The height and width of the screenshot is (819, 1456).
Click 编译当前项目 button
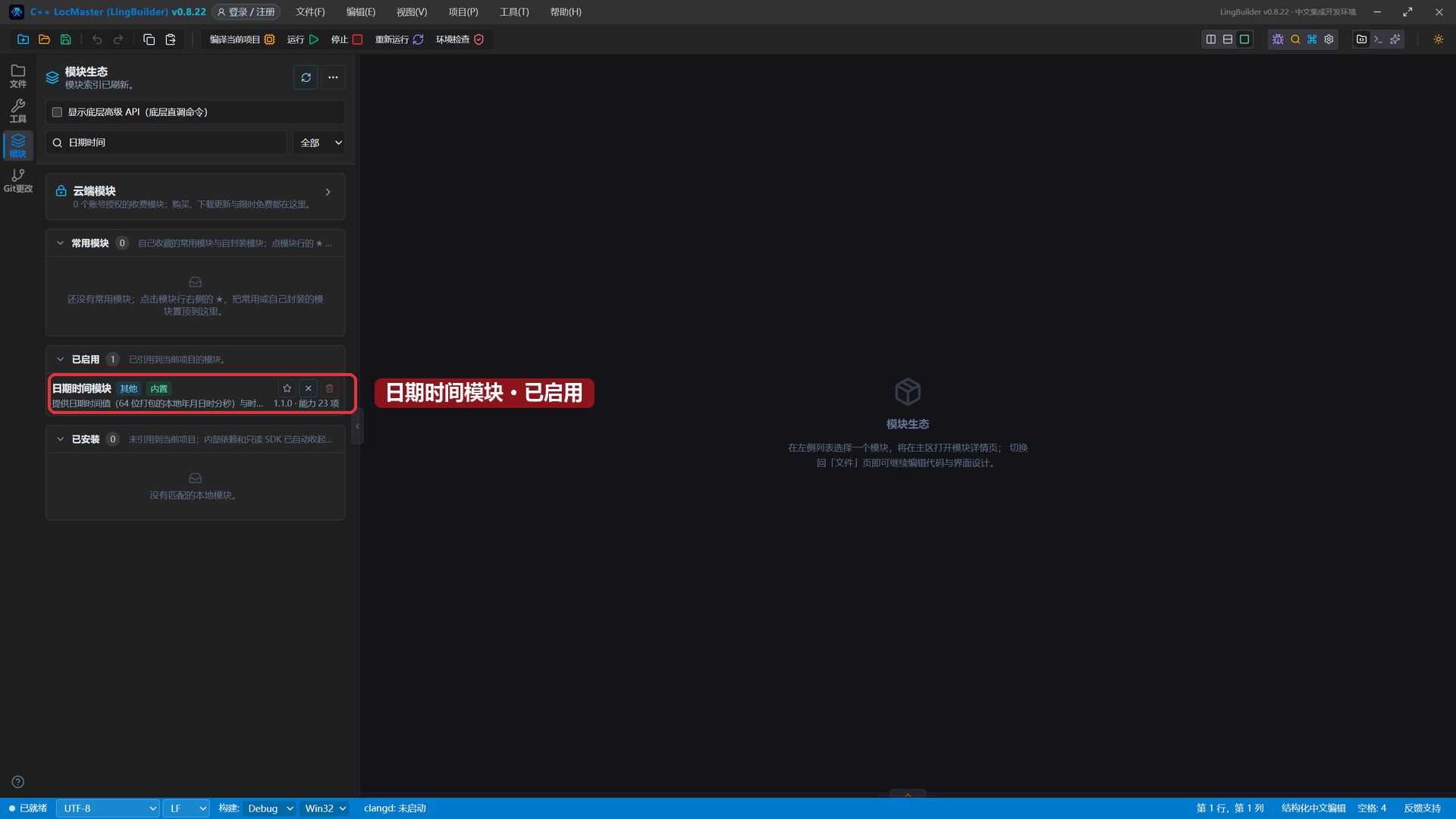[x=242, y=39]
